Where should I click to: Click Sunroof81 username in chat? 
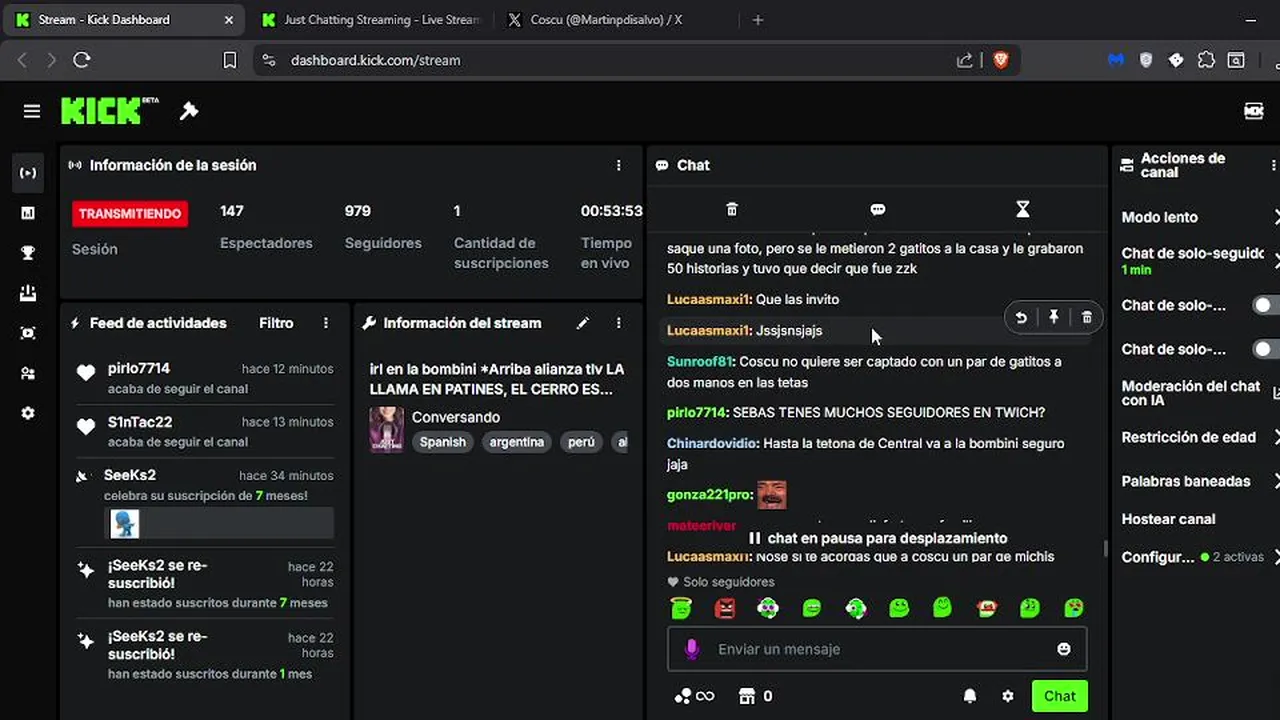(700, 361)
